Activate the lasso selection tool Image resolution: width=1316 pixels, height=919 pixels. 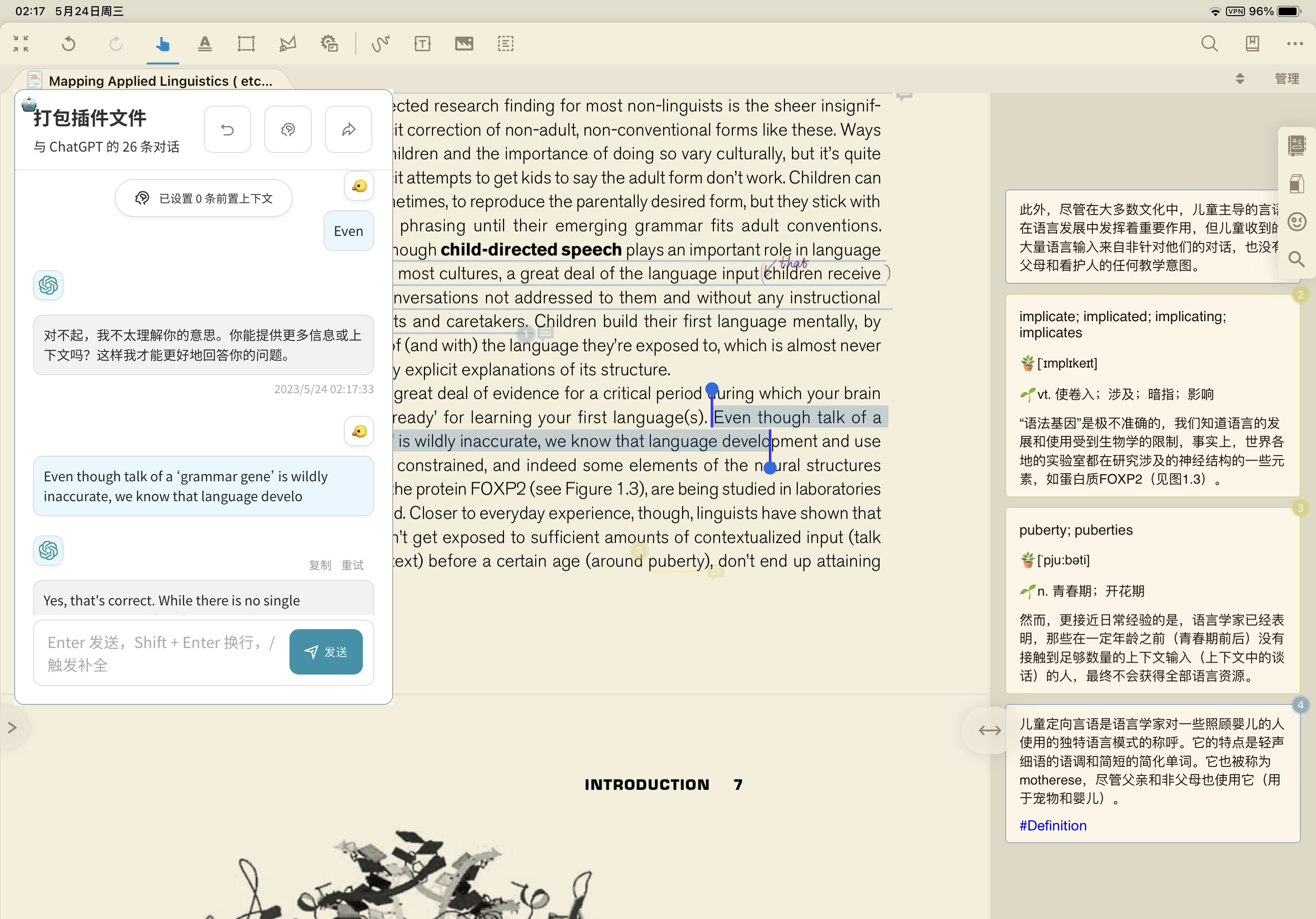tap(288, 44)
